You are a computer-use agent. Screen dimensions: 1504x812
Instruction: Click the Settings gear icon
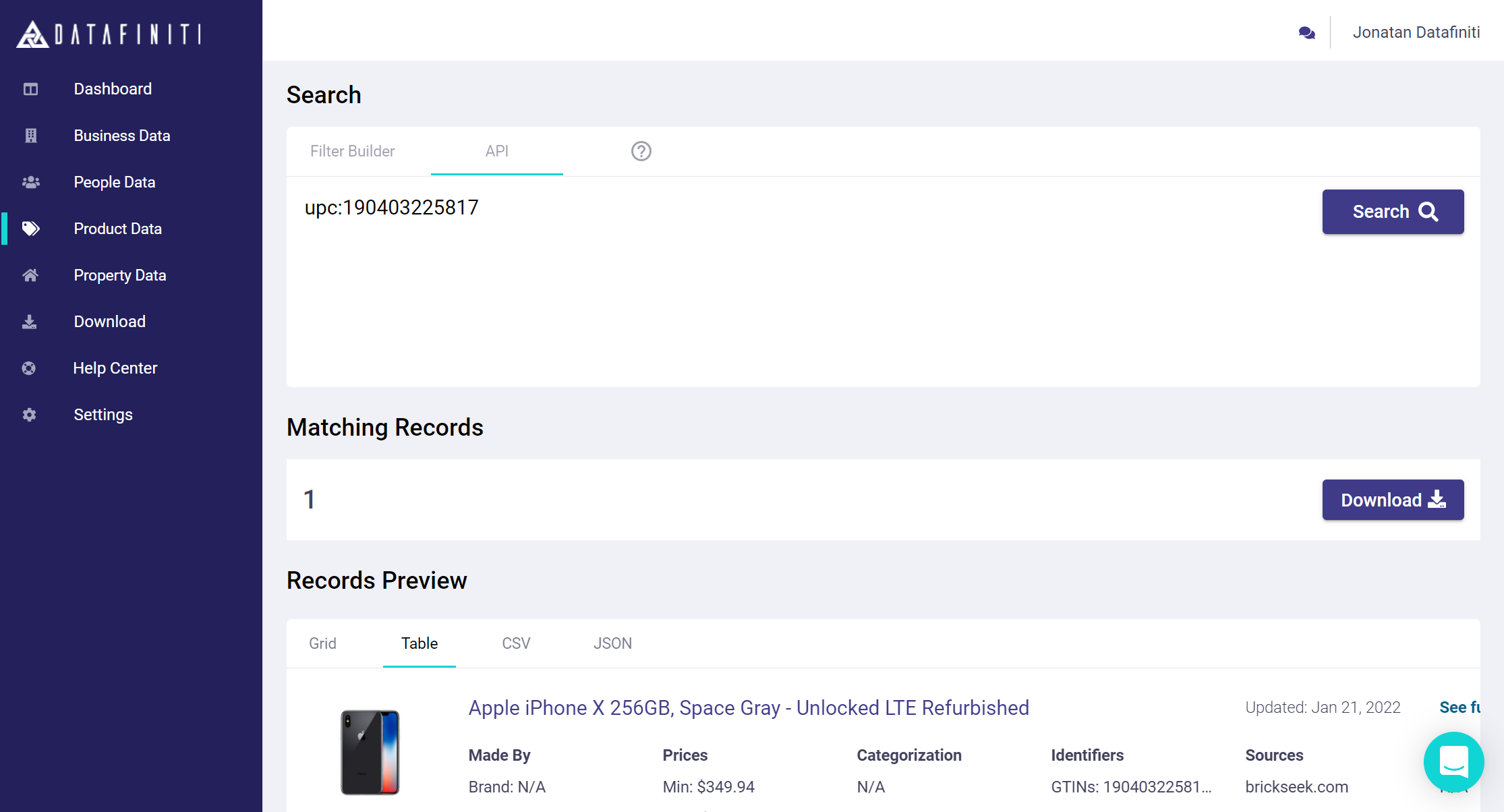[x=29, y=415]
